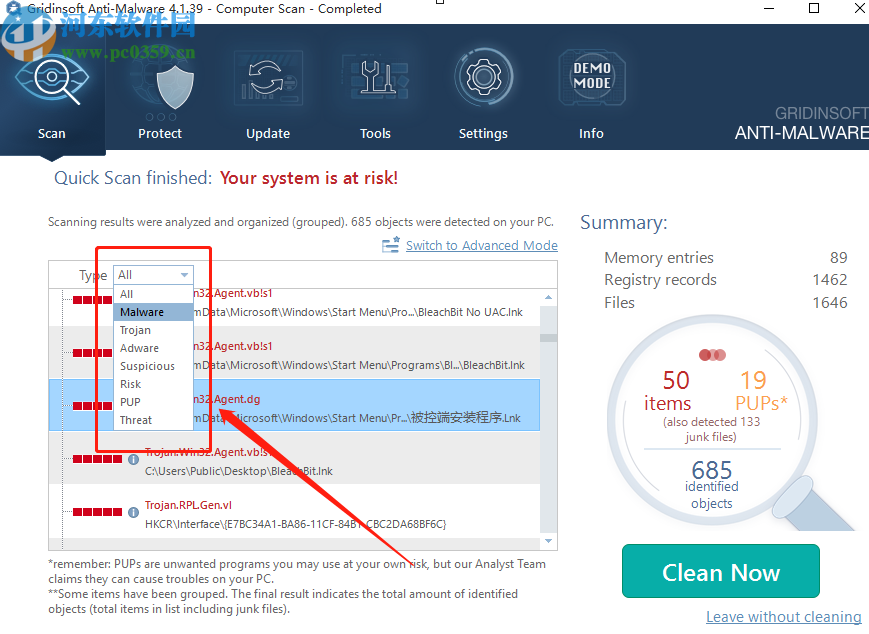Click info icon next to Trojan.RPL.Gen.vl
Image resolution: width=869 pixels, height=634 pixels.
[x=134, y=512]
